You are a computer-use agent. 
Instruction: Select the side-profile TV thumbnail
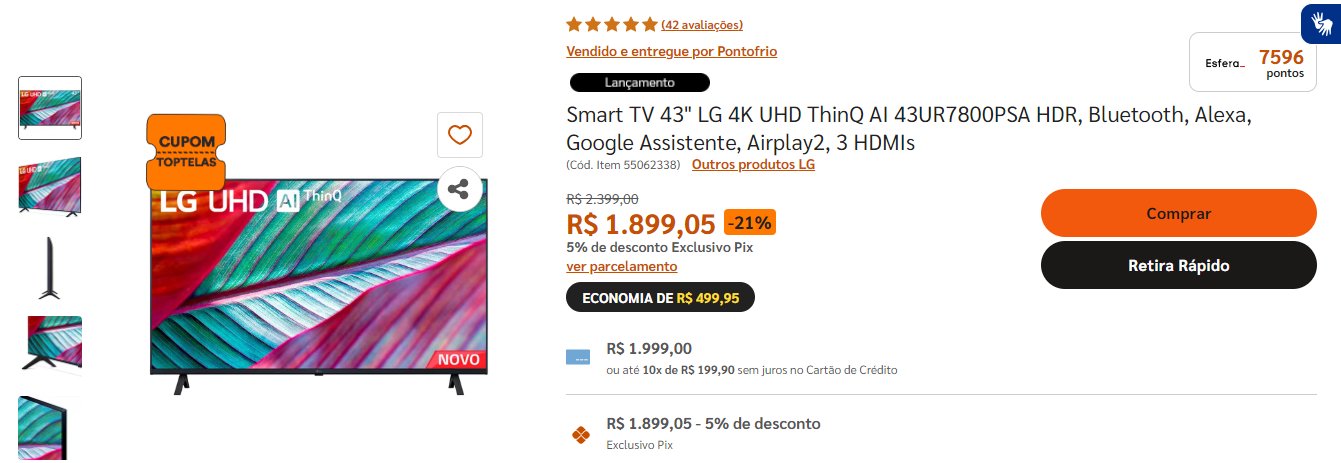tap(50, 267)
